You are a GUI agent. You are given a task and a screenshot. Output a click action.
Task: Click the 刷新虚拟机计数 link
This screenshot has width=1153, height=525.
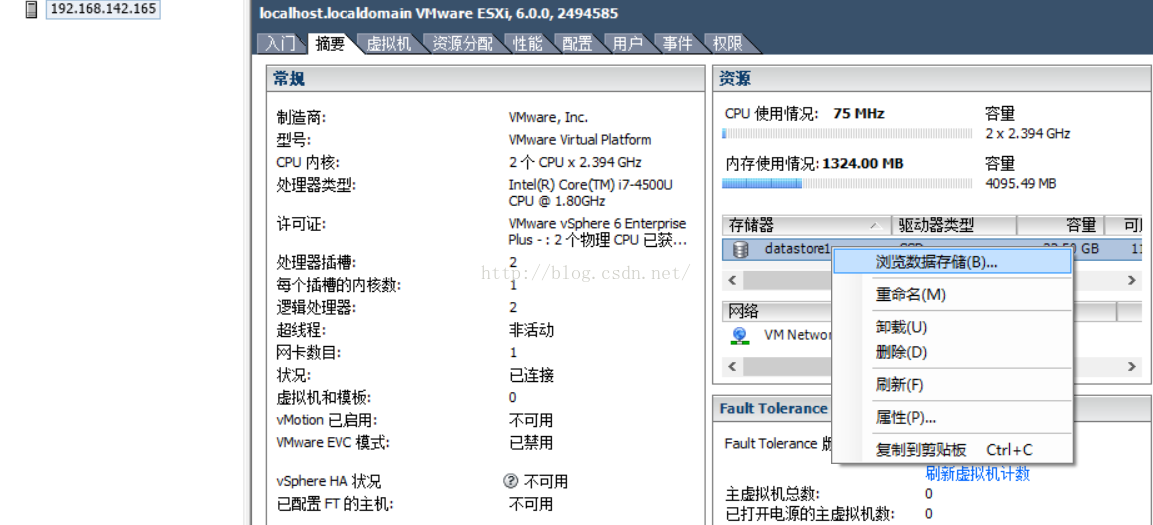point(977,474)
